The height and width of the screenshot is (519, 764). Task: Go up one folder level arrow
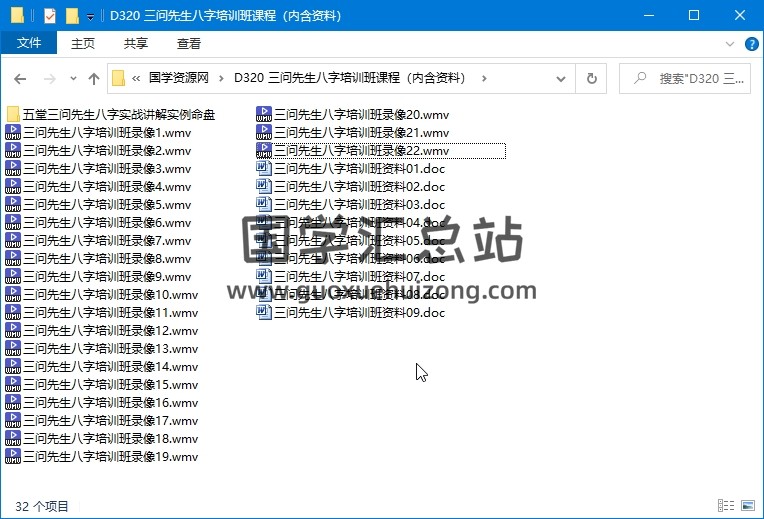(x=94, y=78)
